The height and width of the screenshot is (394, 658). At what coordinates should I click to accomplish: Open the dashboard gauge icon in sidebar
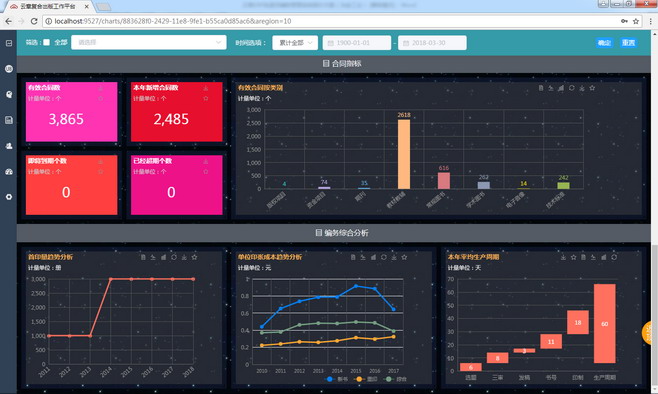pyautogui.click(x=9, y=172)
